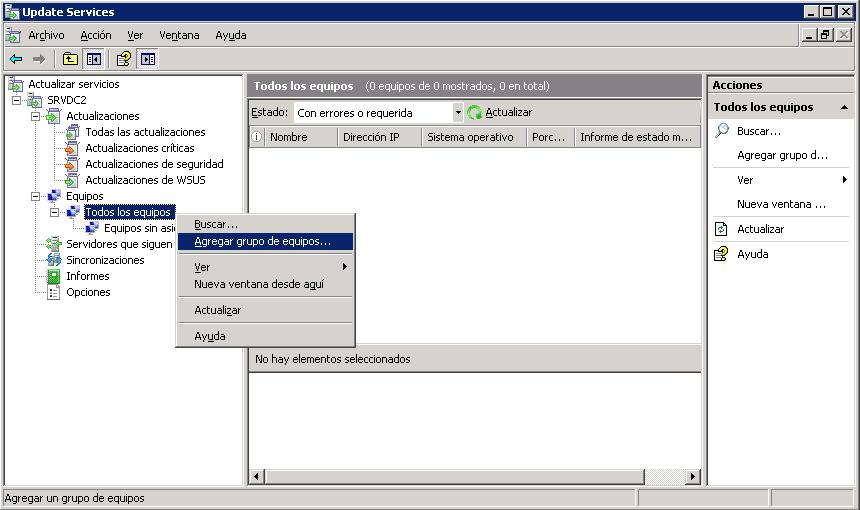860x510 pixels.
Task: Collapse the SRVDC2 server node
Action: tap(17, 100)
